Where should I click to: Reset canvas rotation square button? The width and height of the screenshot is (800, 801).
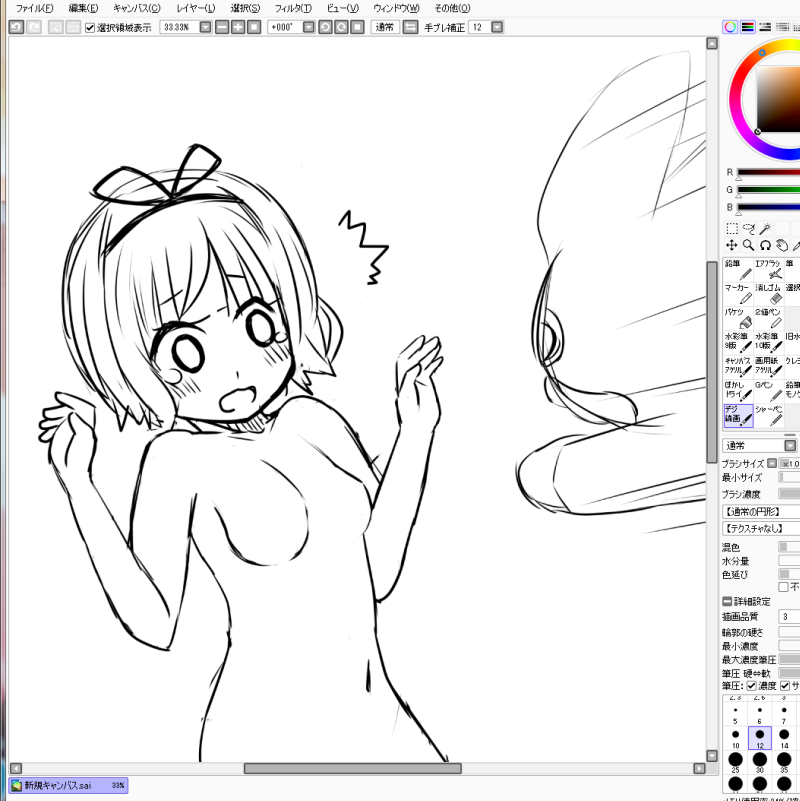[x=358, y=27]
